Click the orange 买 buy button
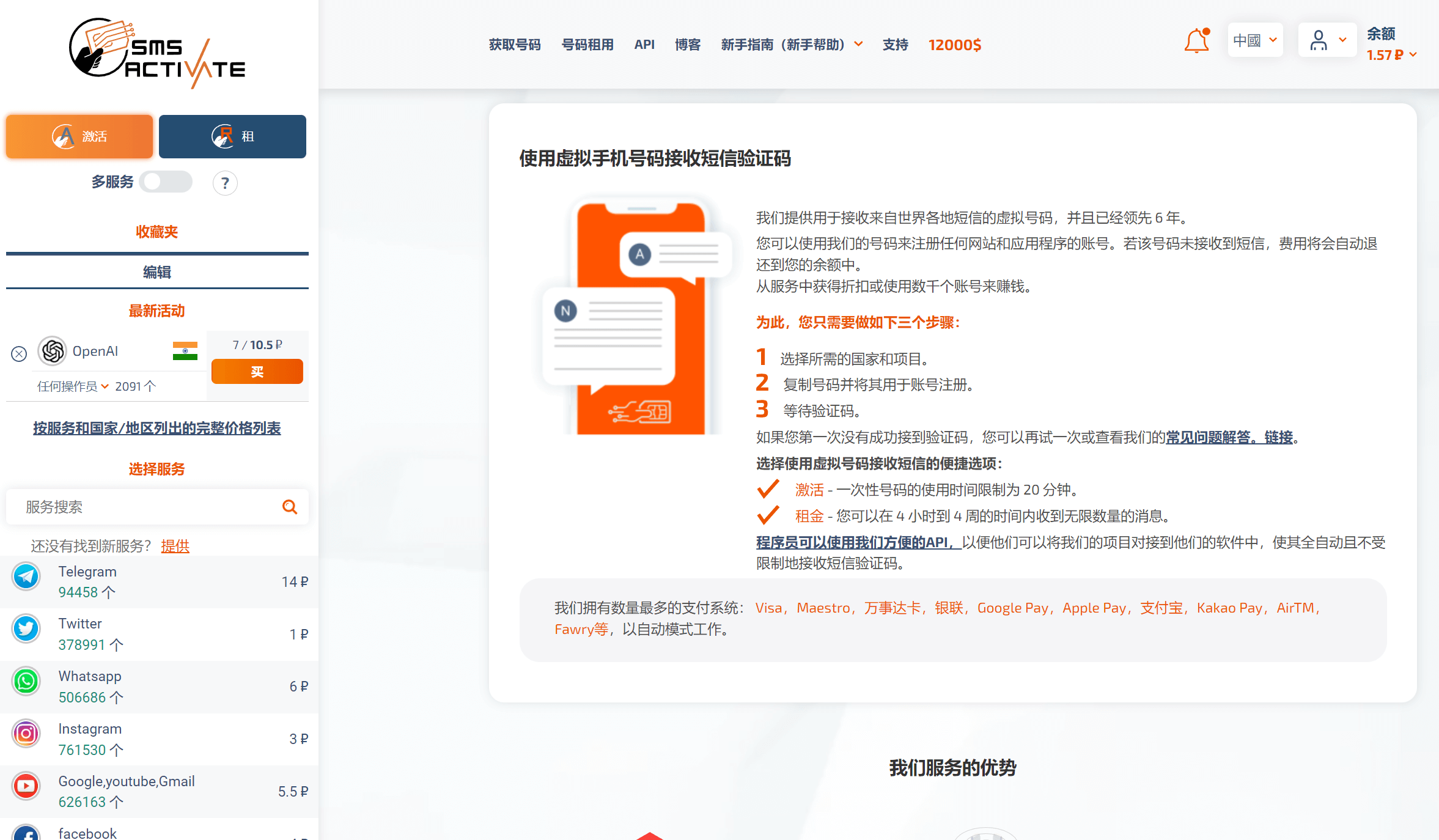Screen dimensions: 1439x840 click(x=257, y=372)
